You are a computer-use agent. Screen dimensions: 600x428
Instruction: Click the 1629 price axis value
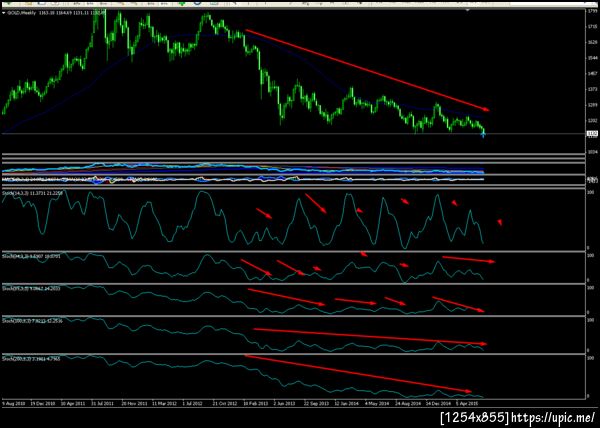click(592, 42)
